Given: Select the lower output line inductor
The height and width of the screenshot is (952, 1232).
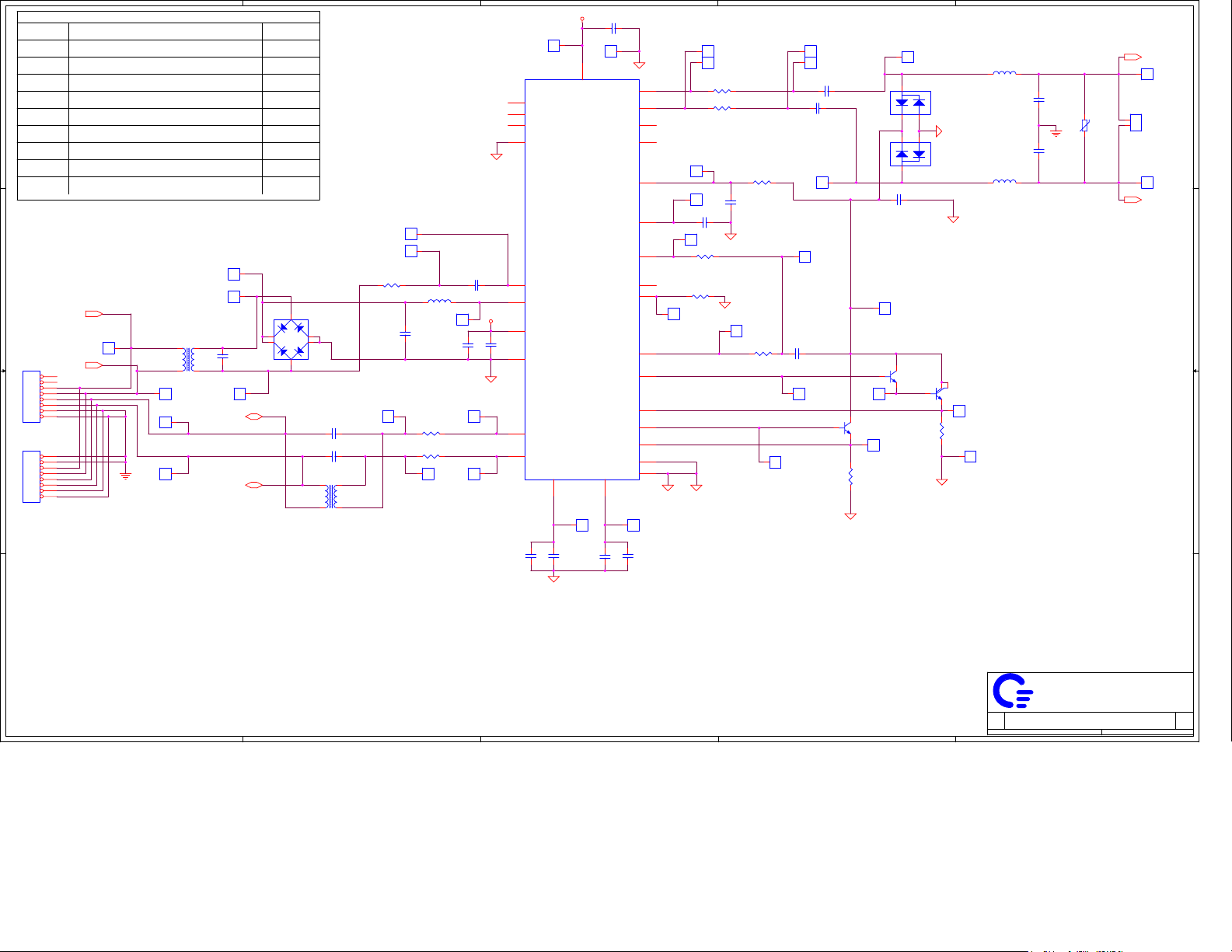Looking at the screenshot, I should click(1004, 181).
